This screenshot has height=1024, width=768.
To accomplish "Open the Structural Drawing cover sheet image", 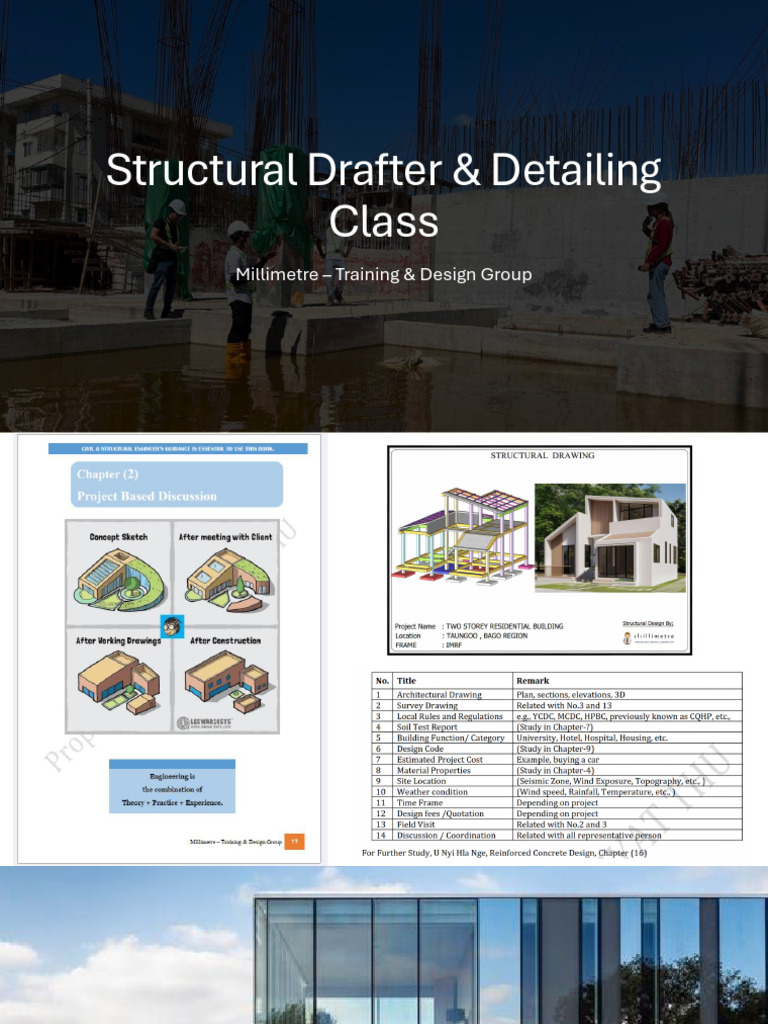I will [x=539, y=550].
